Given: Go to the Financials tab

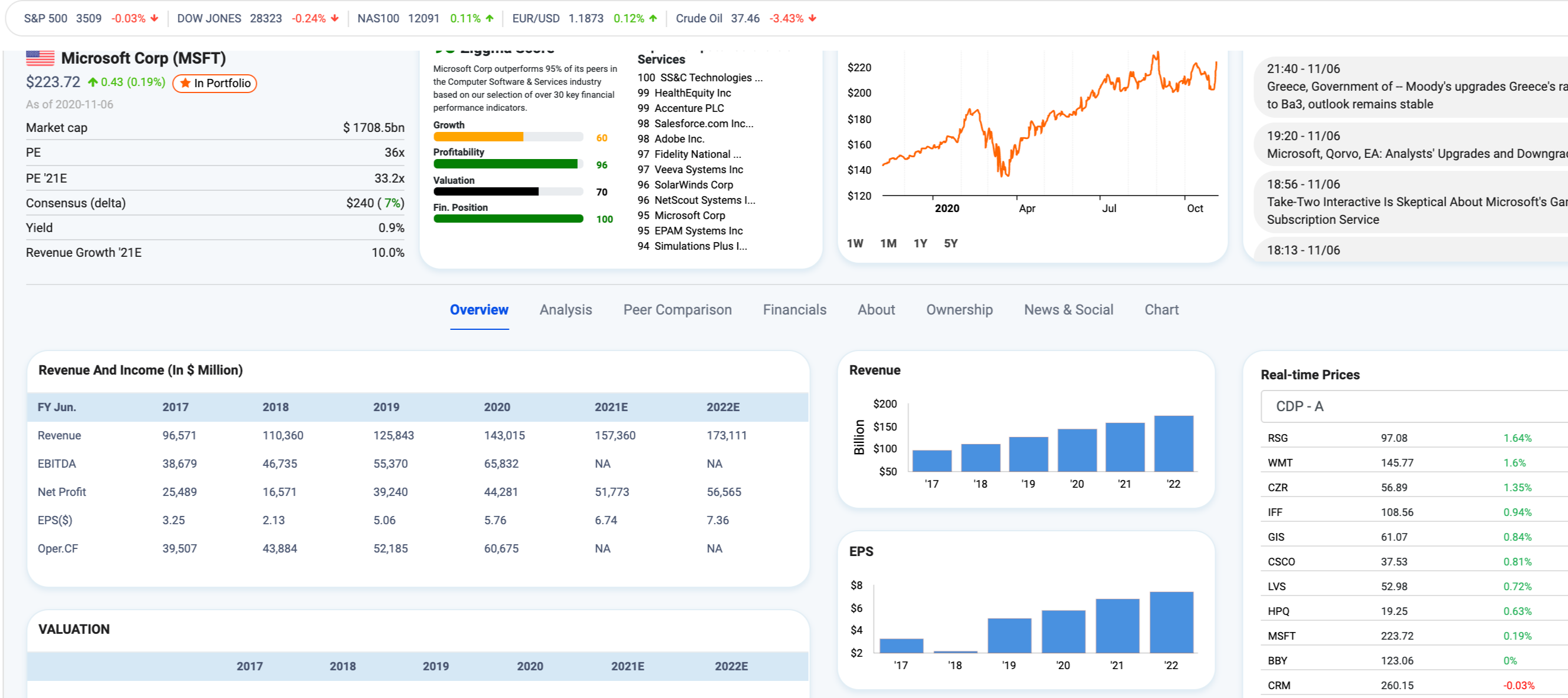Looking at the screenshot, I should (795, 310).
